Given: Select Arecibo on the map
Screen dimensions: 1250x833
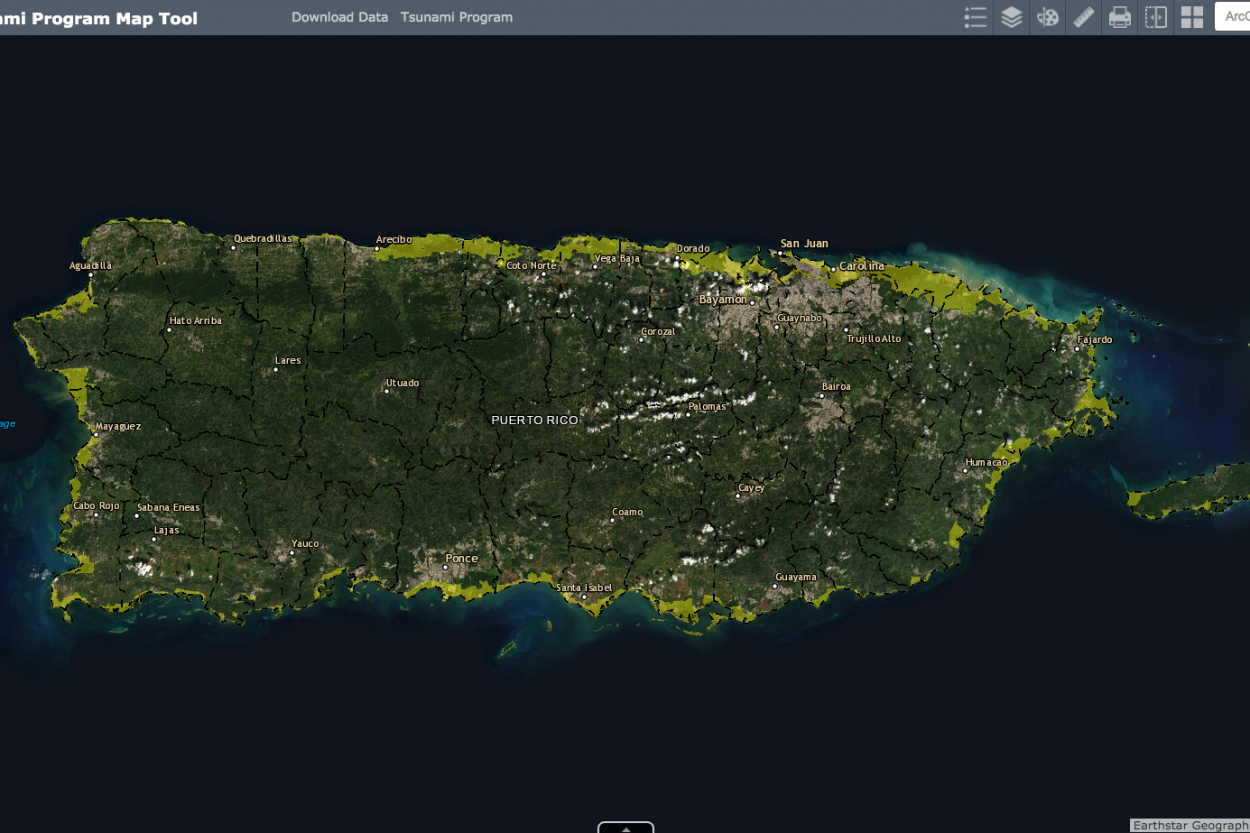Looking at the screenshot, I should click(x=394, y=238).
